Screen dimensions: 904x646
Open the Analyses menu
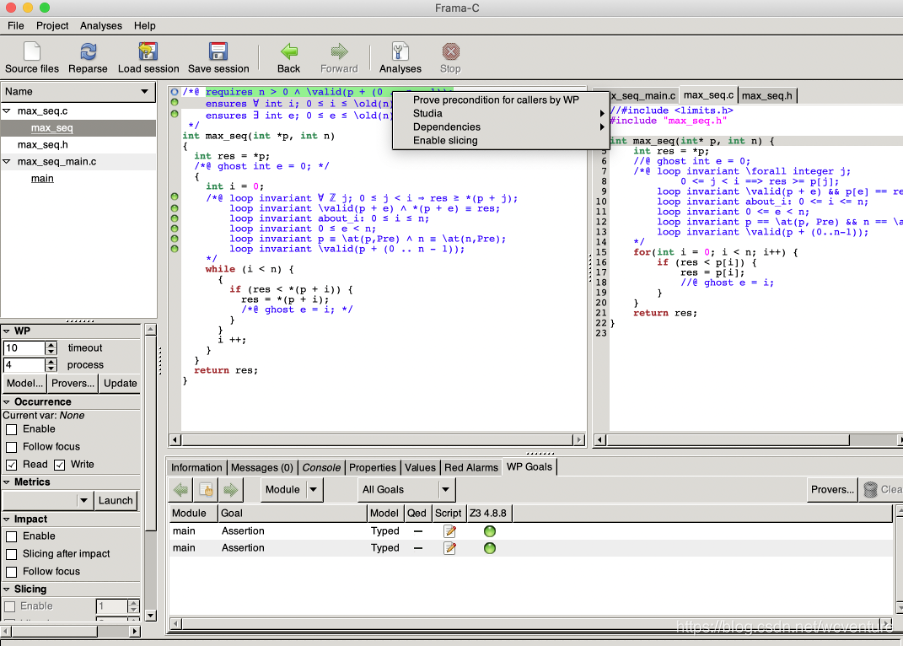pos(101,25)
